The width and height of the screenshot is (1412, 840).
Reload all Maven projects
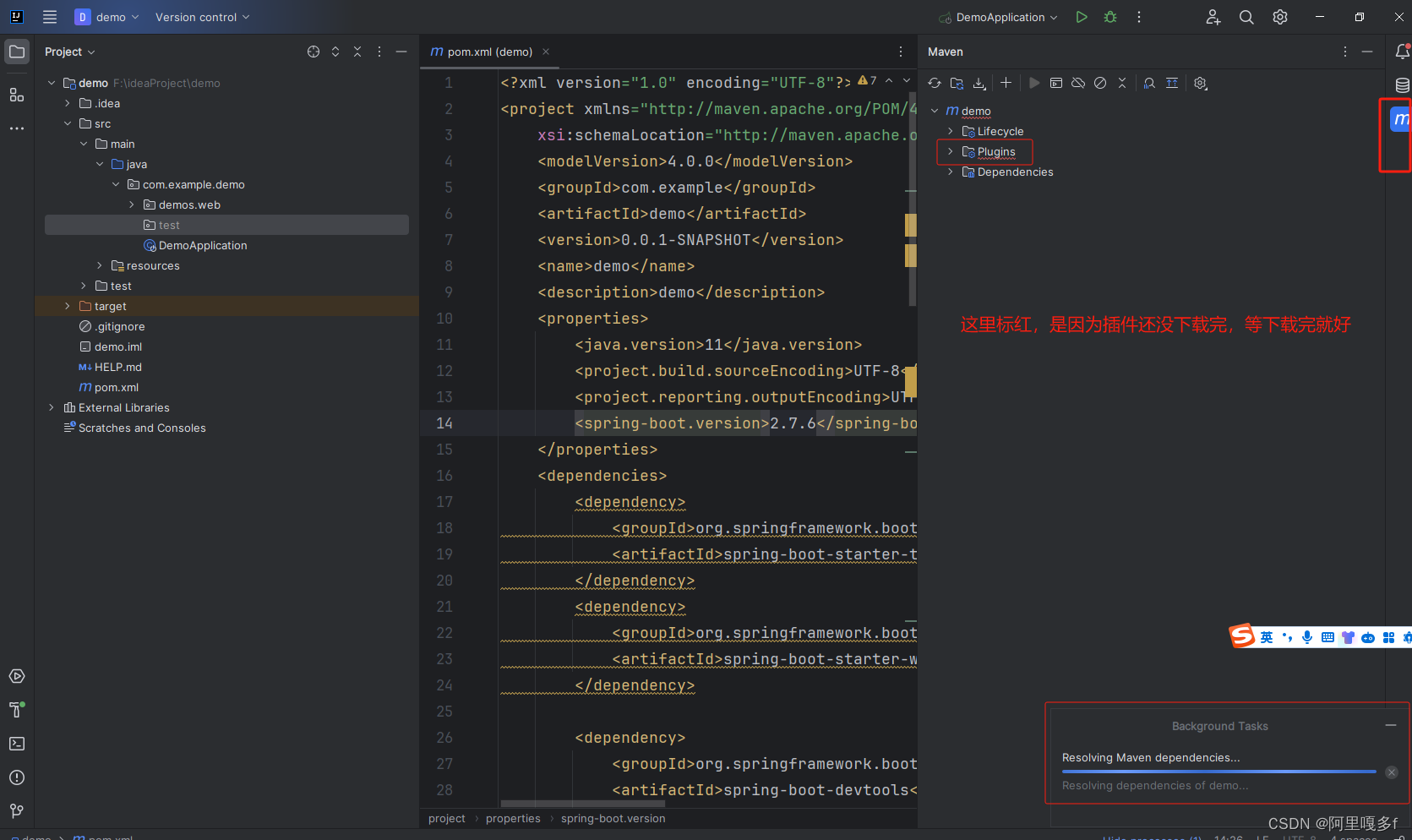[935, 83]
